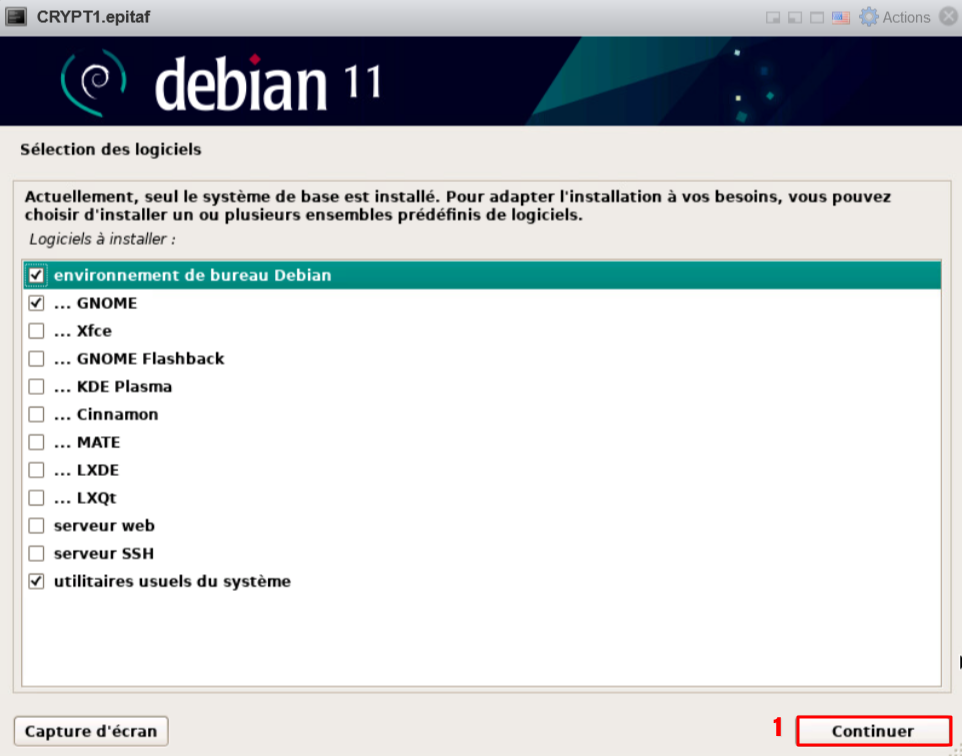
Task: Close the CRYPT1.epitaf console window
Action: (x=947, y=17)
